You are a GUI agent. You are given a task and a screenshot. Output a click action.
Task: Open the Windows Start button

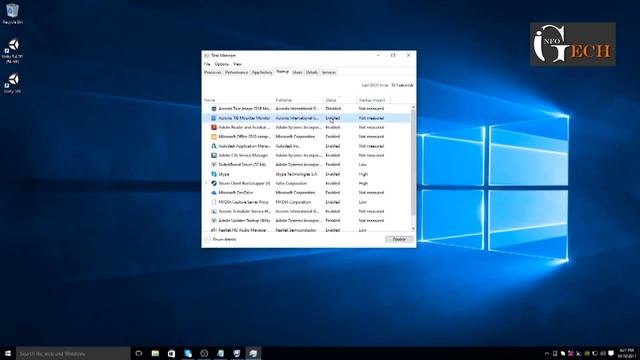tap(8, 353)
